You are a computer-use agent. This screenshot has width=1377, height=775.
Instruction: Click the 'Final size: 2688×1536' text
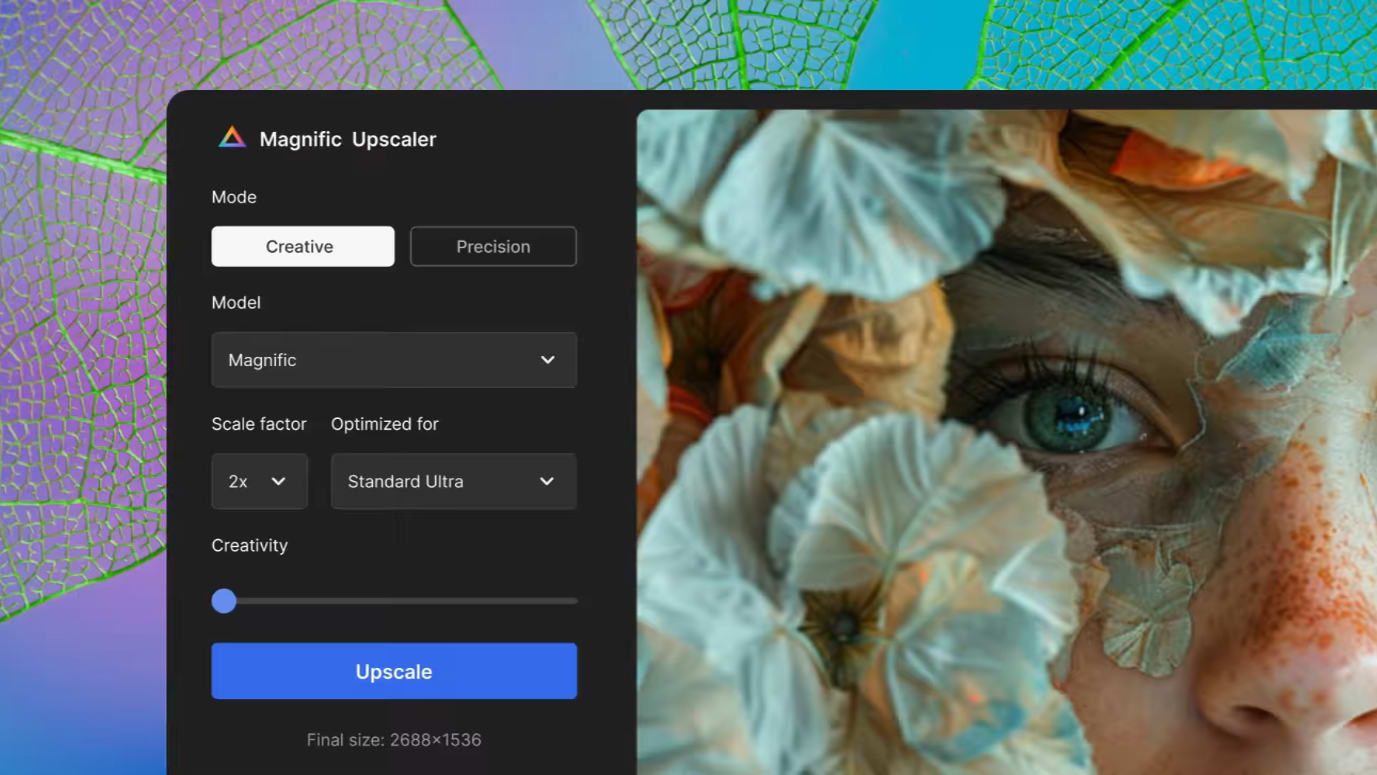[x=394, y=740]
